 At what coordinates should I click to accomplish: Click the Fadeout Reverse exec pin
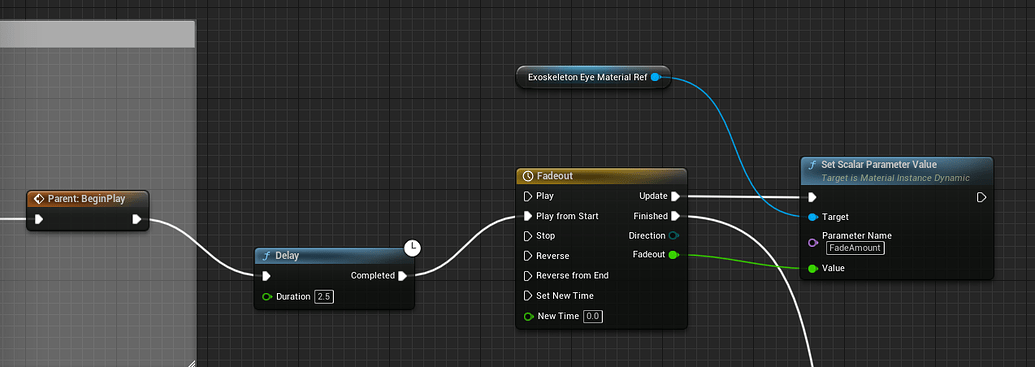click(527, 255)
